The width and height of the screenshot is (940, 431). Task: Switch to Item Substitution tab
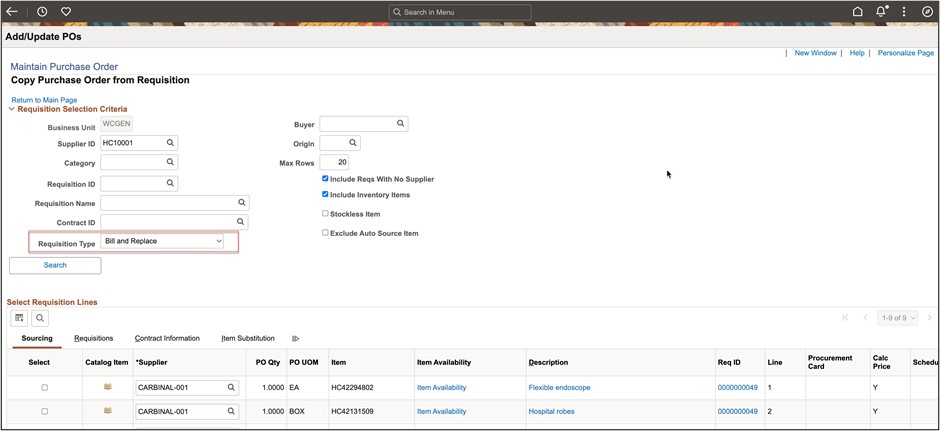tap(248, 339)
